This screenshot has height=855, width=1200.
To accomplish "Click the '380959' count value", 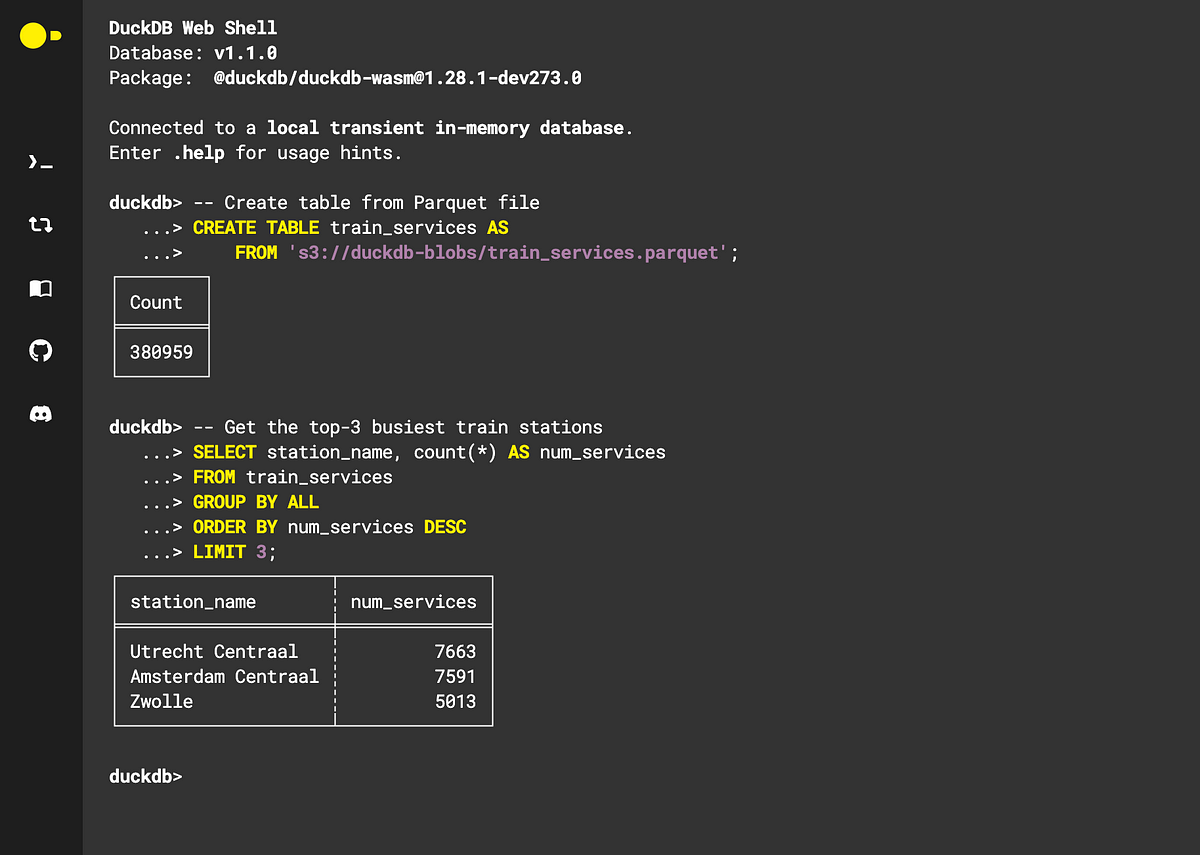I will (x=162, y=352).
